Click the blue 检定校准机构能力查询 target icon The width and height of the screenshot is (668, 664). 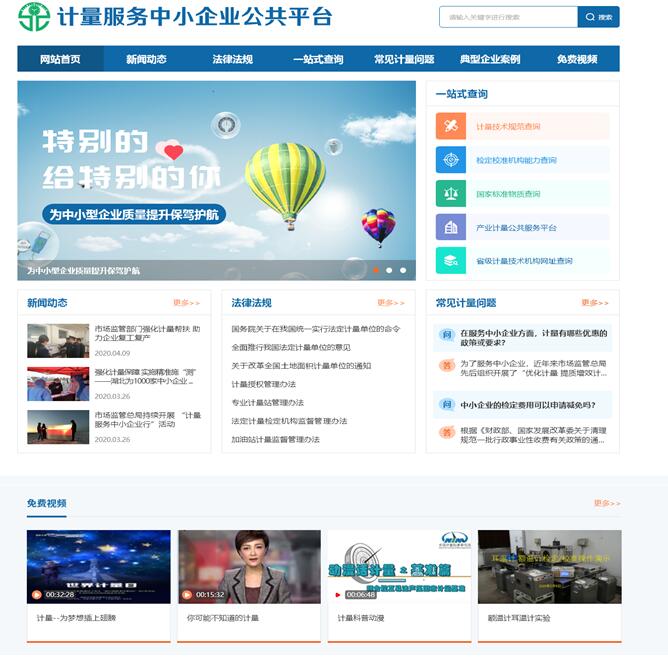click(x=451, y=160)
